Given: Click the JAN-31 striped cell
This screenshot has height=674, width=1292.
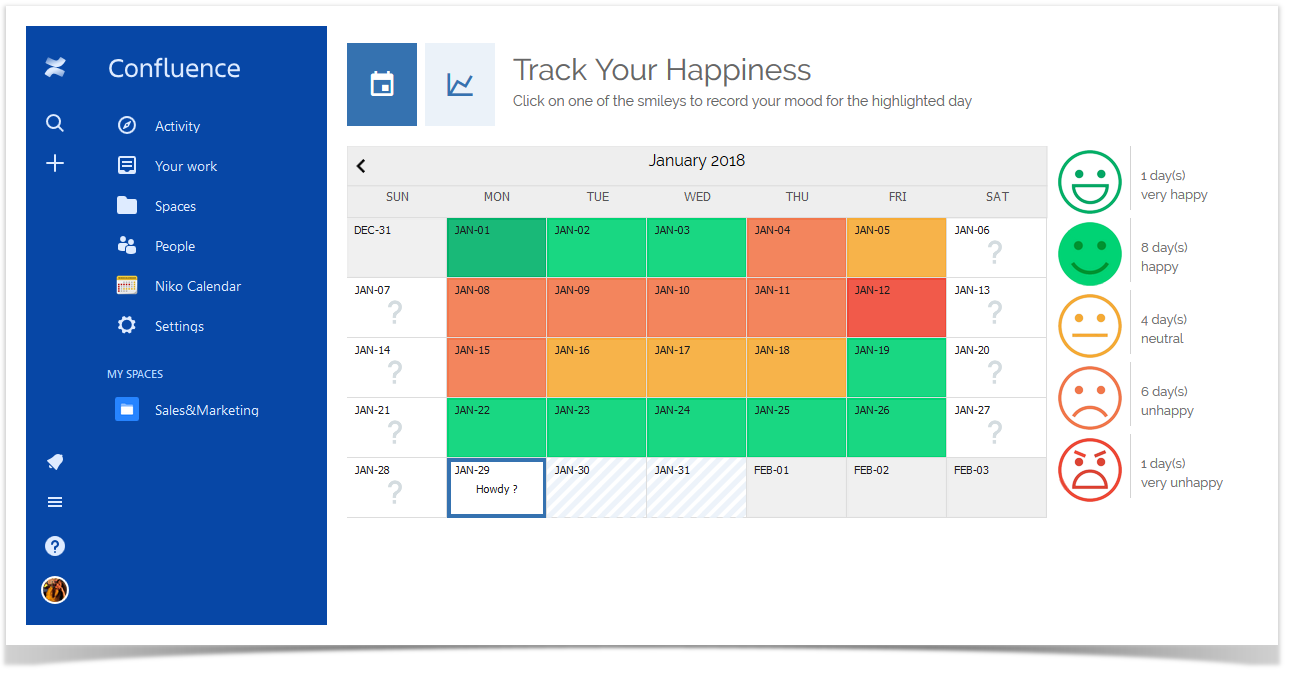Looking at the screenshot, I should [x=697, y=488].
